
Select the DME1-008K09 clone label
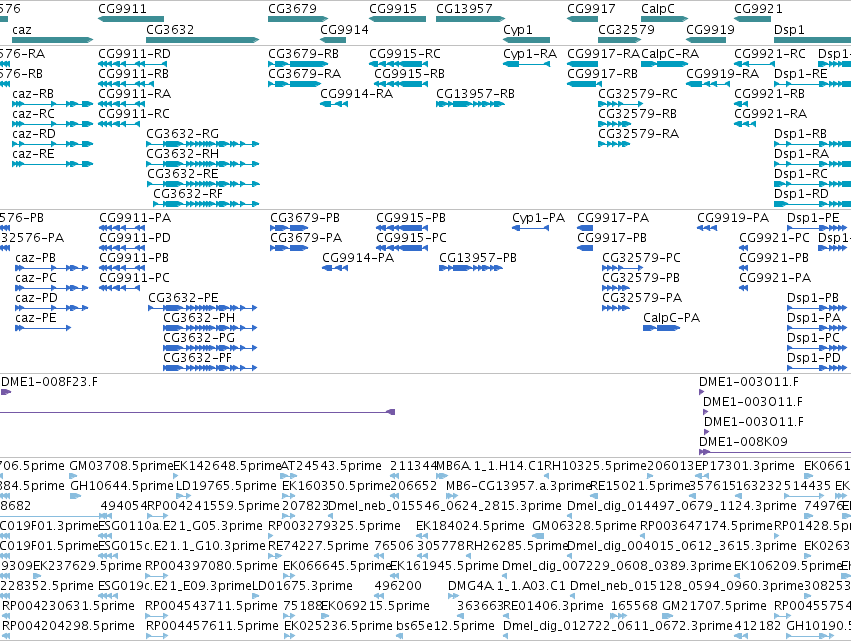[743, 441]
